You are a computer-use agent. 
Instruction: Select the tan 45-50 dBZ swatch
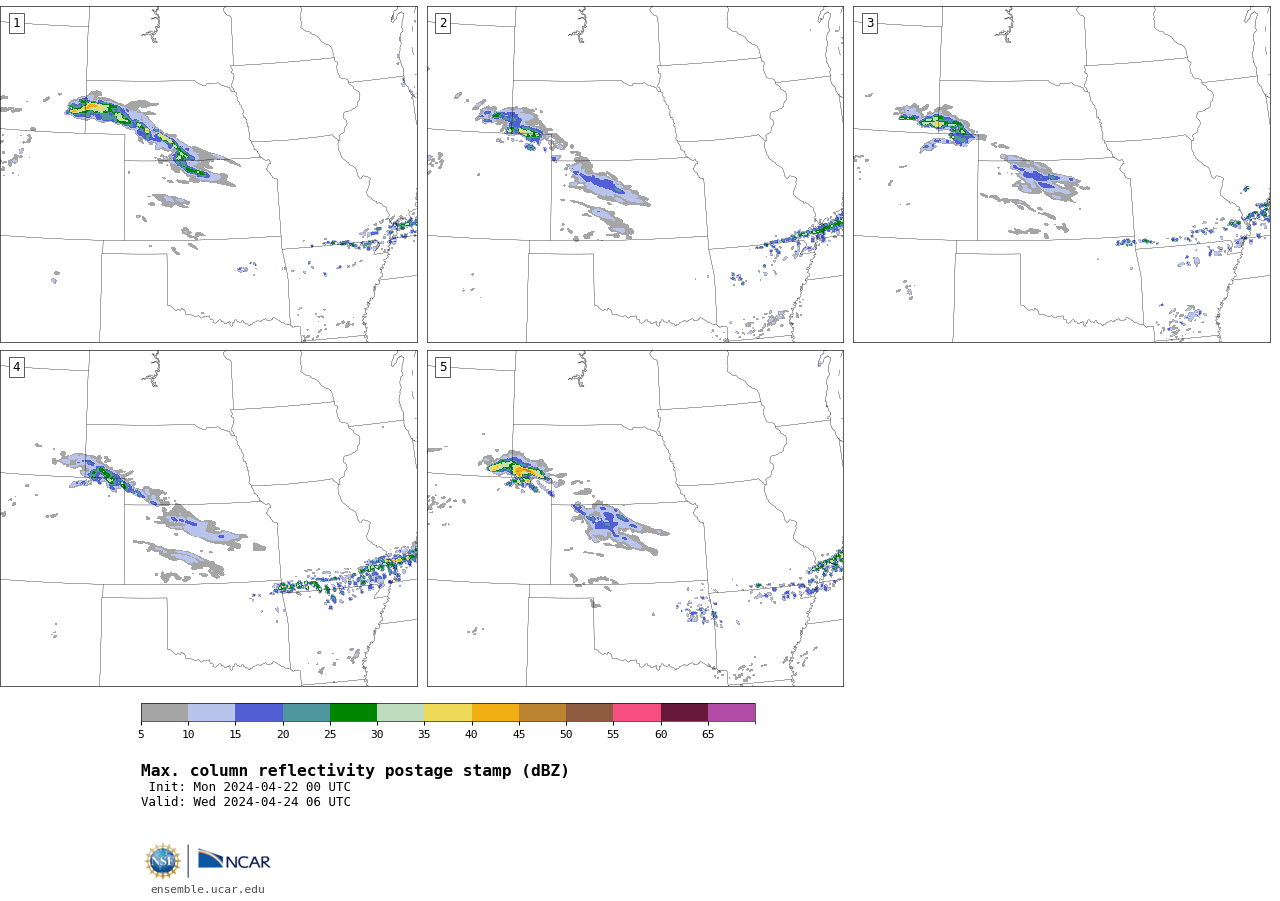coord(542,712)
